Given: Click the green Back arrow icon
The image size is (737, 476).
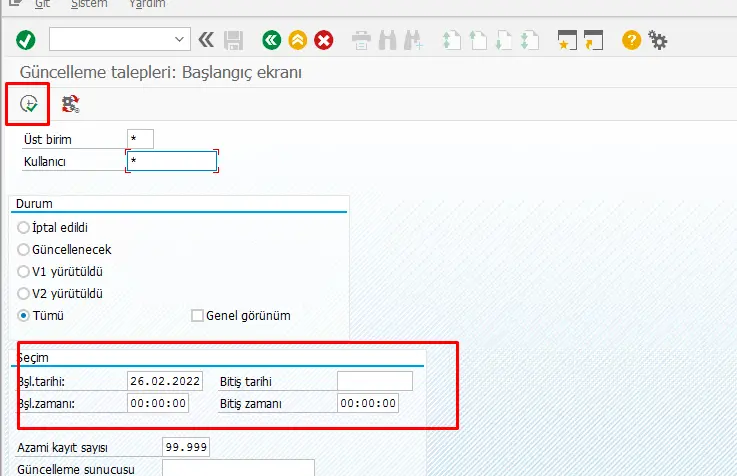Looking at the screenshot, I should click(270, 40).
